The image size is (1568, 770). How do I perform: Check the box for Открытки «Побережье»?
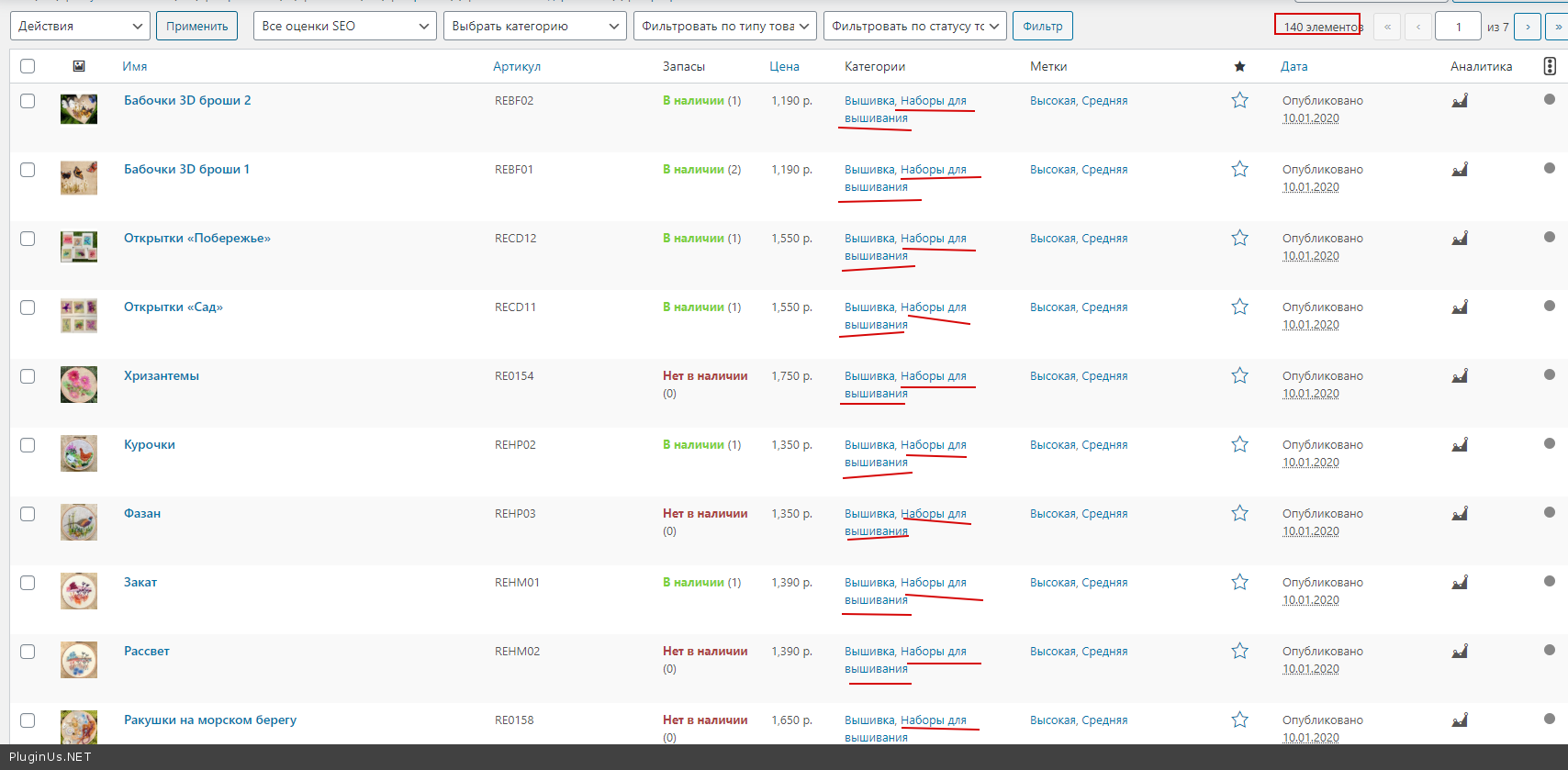28,239
